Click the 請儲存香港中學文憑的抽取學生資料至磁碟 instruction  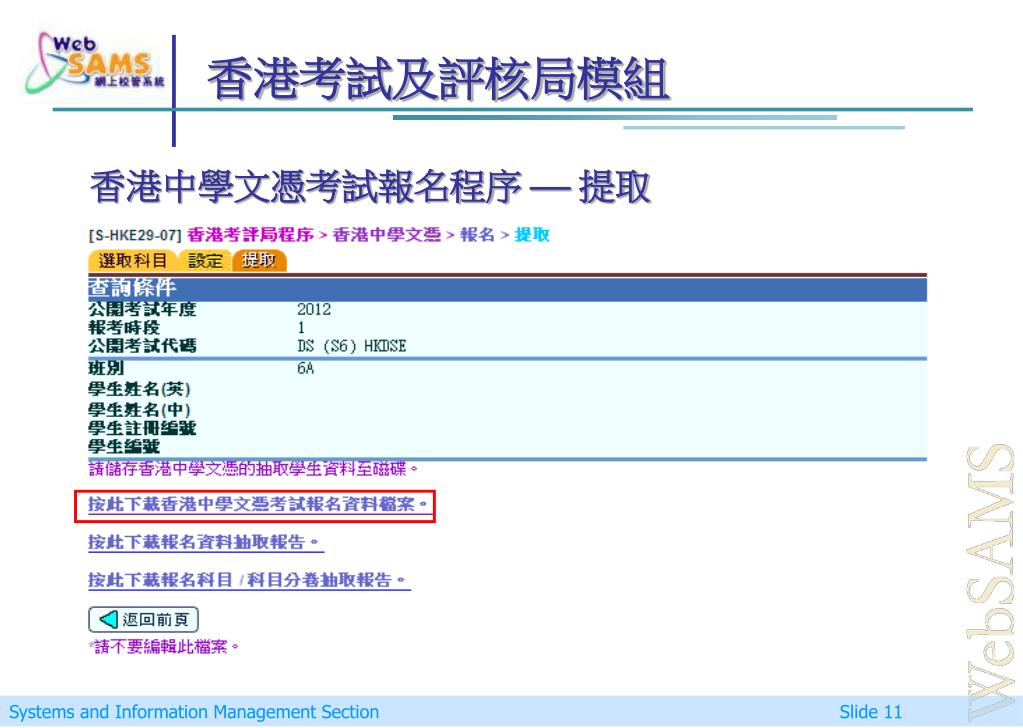(252, 468)
